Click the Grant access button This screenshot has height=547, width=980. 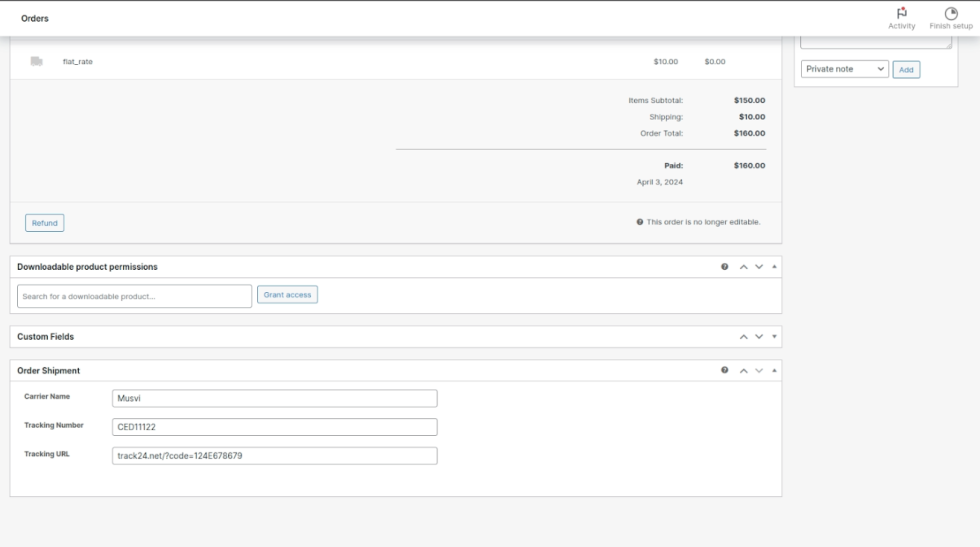[x=287, y=294]
